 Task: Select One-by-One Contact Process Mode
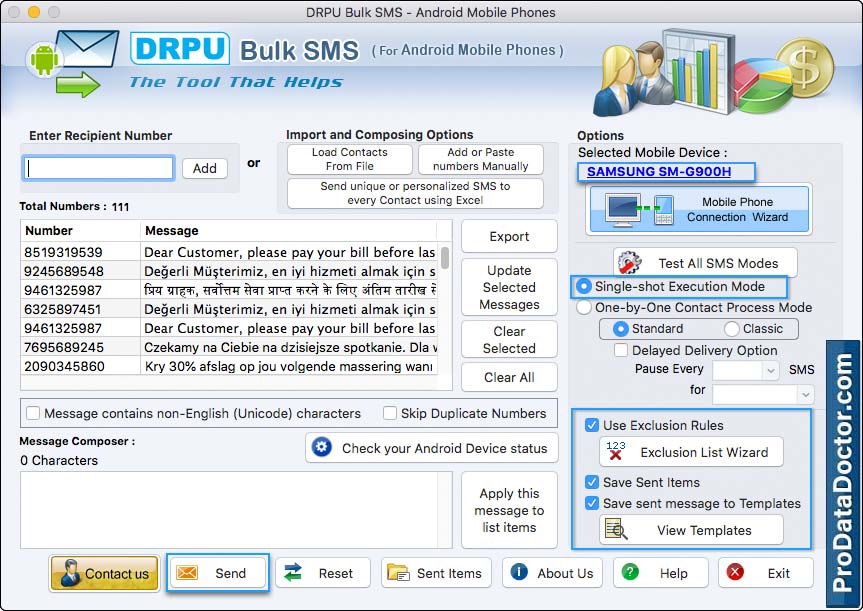point(583,307)
